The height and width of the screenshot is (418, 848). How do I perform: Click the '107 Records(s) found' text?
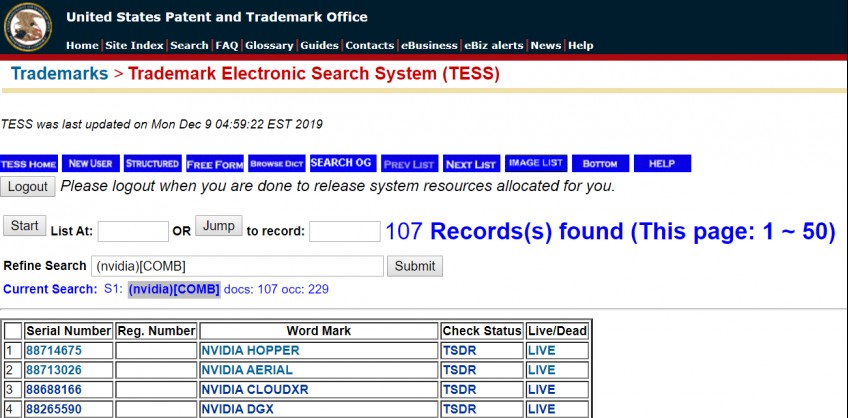tap(504, 231)
